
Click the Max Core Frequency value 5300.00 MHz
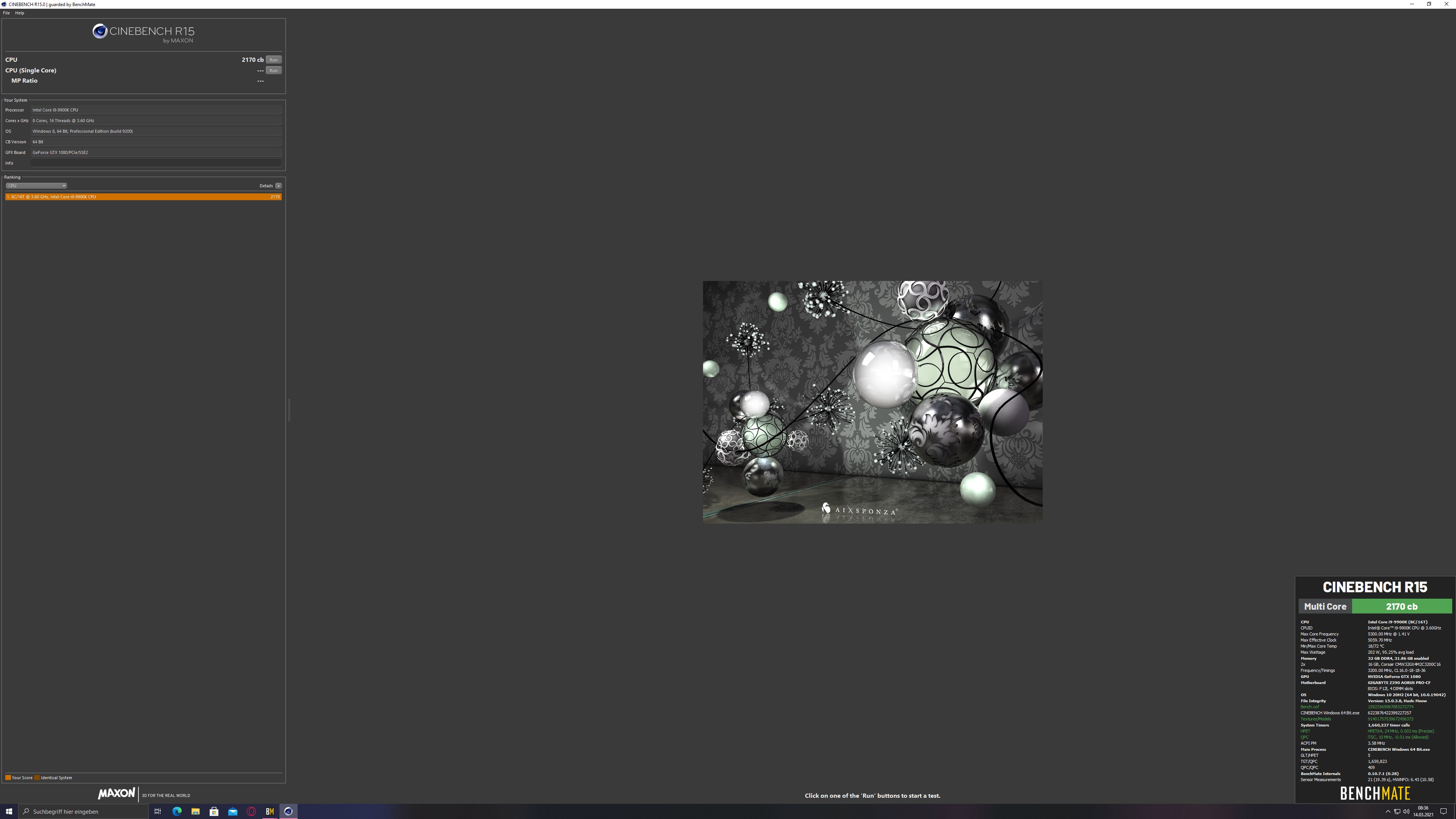[1389, 634]
